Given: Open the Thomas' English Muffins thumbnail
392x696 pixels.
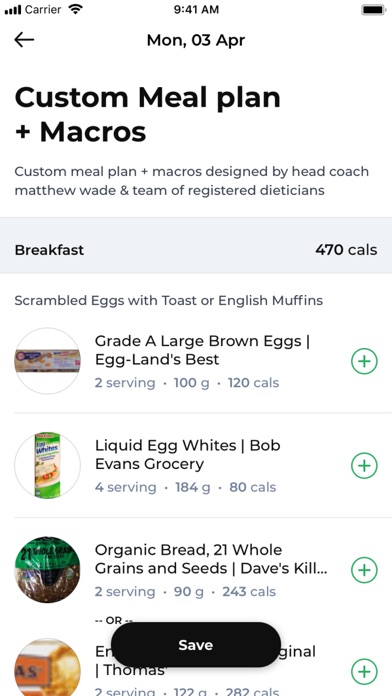Looking at the screenshot, I should click(x=48, y=667).
